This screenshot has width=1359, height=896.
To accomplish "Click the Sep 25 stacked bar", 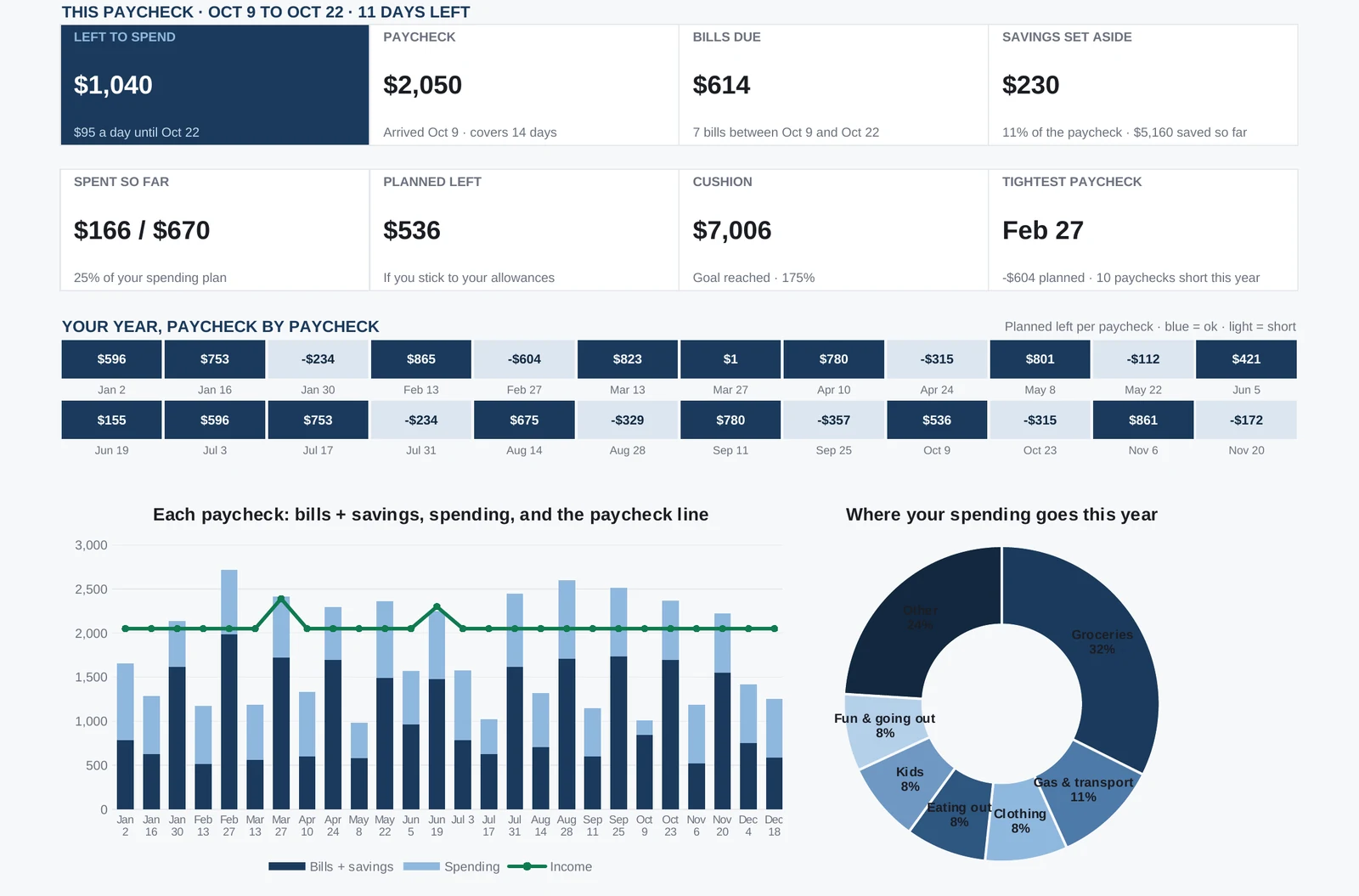I will coord(618,698).
